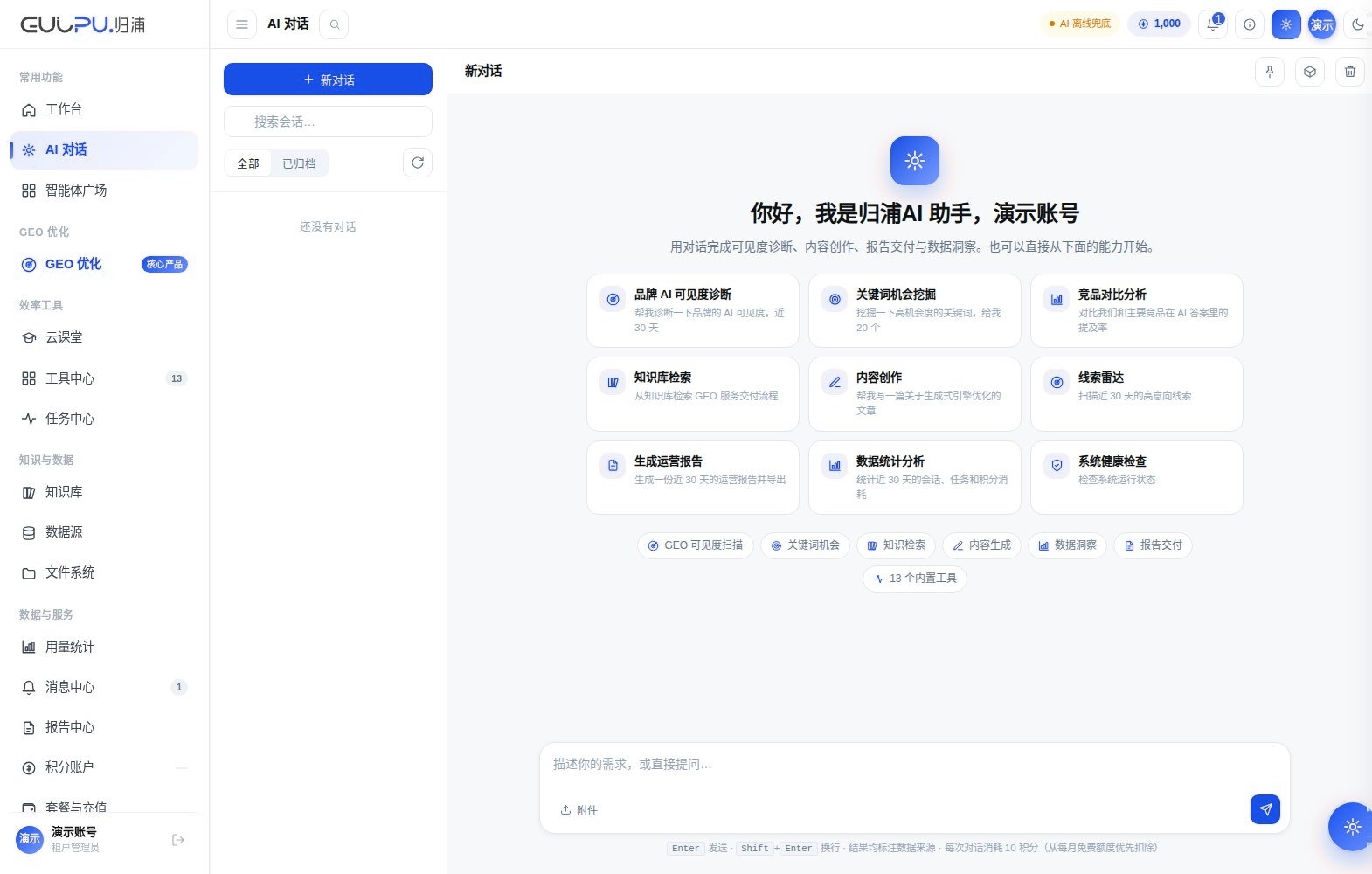1372x874 pixels.
Task: Open search with magnifier icon in top bar
Action: click(x=334, y=24)
